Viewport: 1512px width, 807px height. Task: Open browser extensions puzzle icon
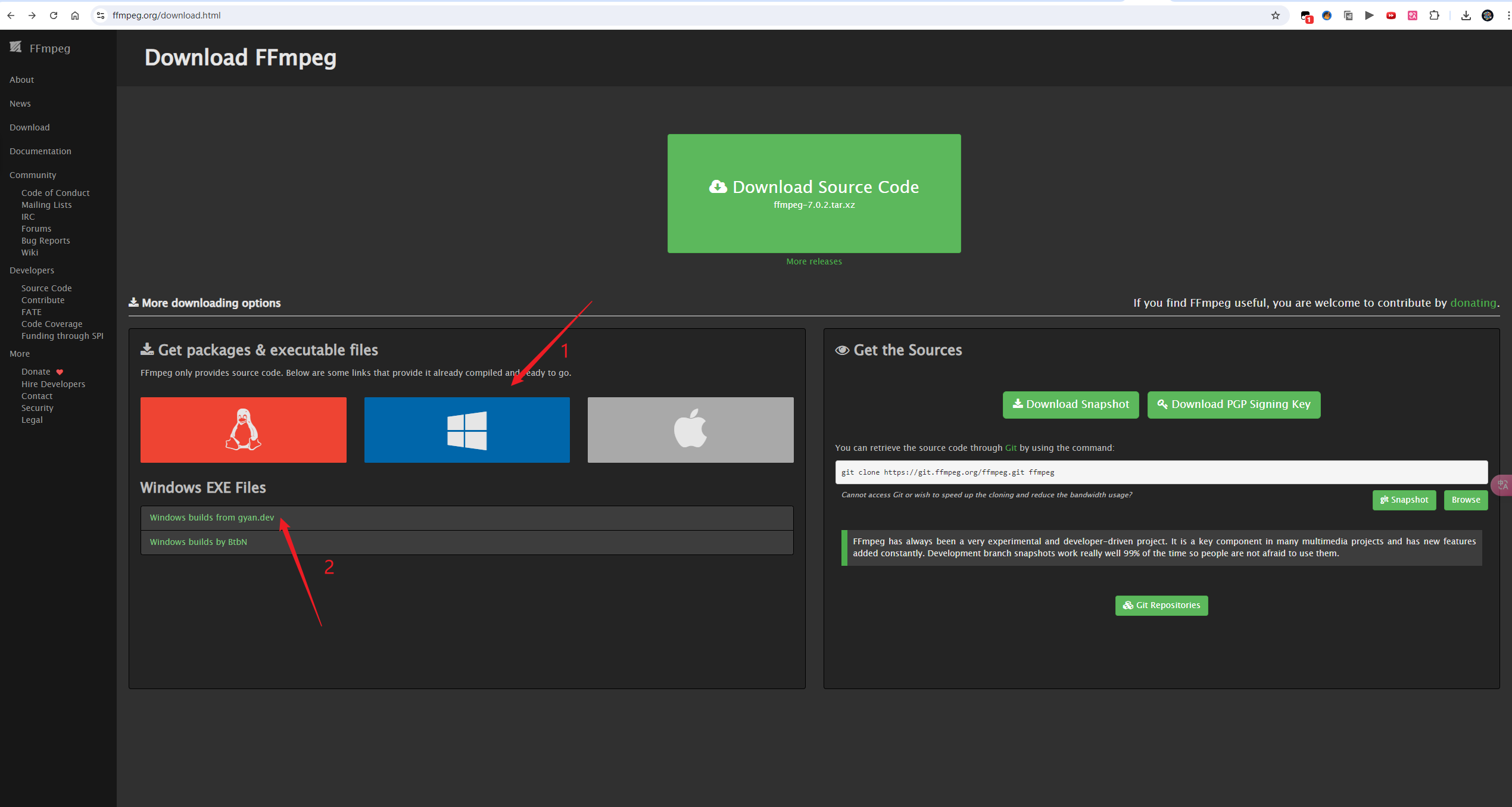pos(1434,15)
